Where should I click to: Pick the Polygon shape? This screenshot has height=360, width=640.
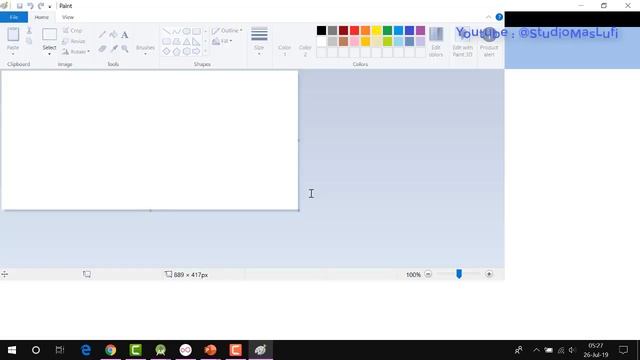(x=176, y=42)
